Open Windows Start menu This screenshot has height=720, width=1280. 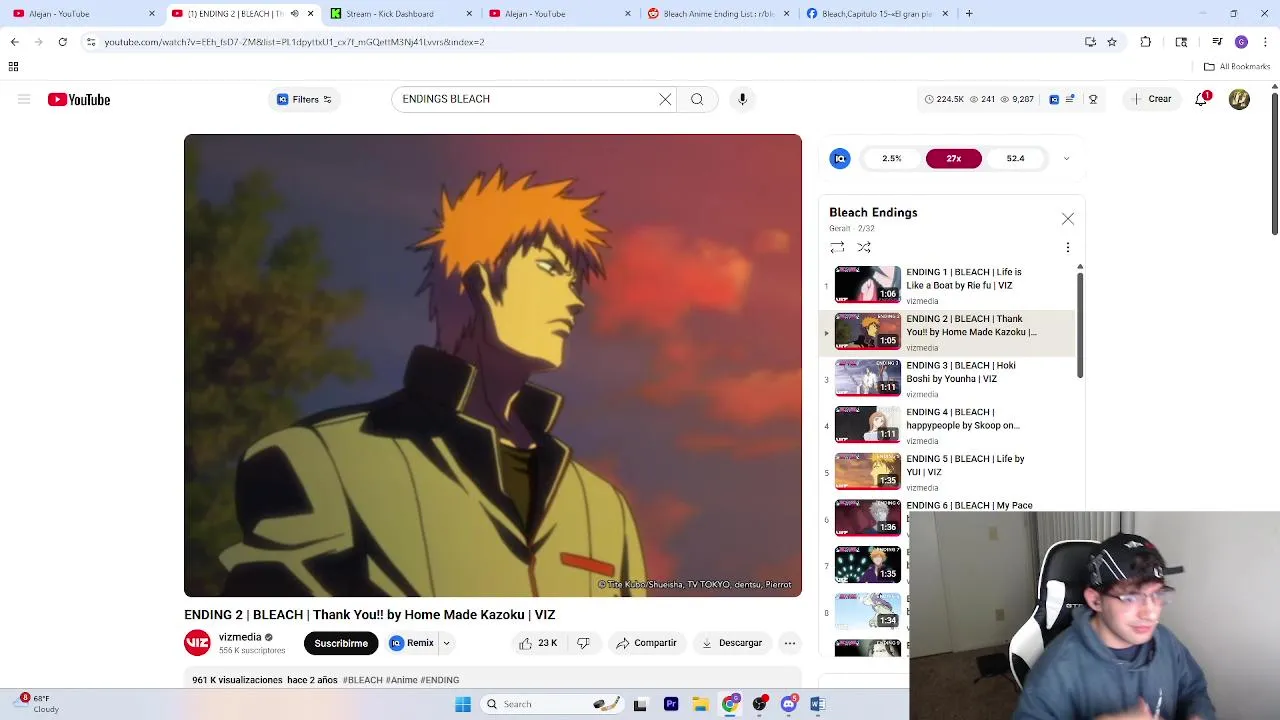(463, 704)
